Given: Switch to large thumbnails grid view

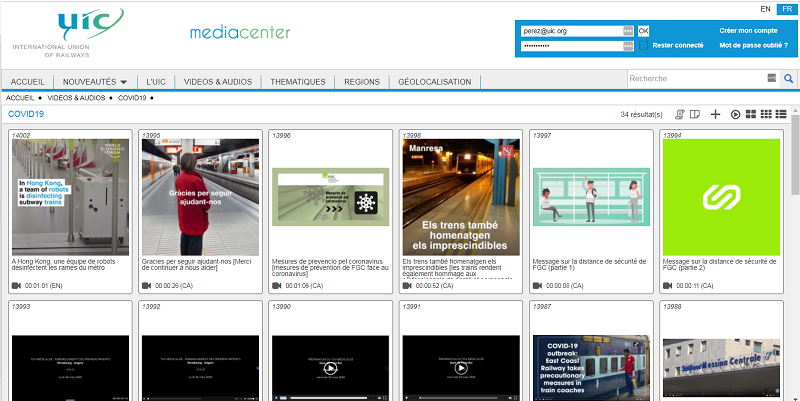Looking at the screenshot, I should 751,114.
